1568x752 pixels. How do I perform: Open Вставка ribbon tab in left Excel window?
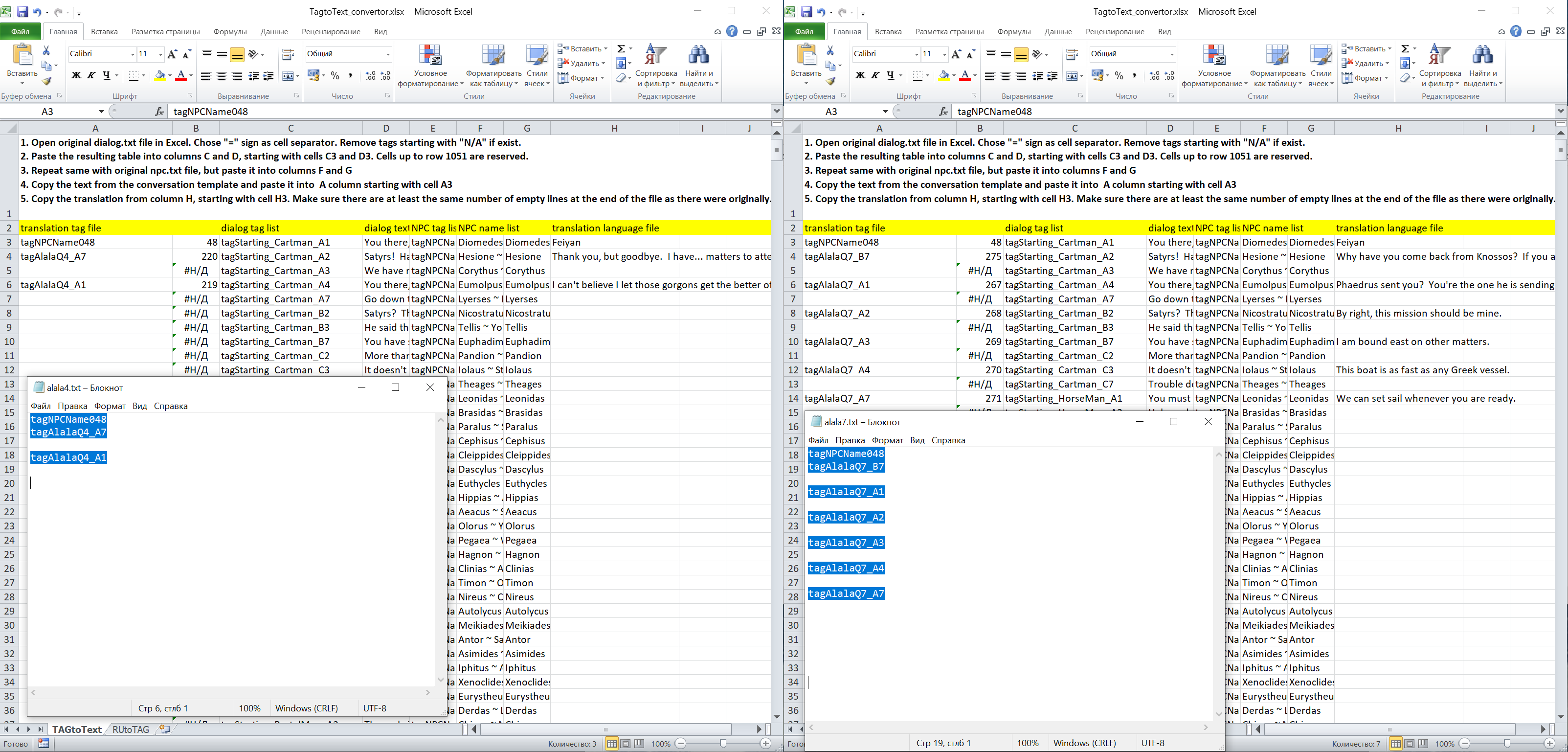coord(104,31)
